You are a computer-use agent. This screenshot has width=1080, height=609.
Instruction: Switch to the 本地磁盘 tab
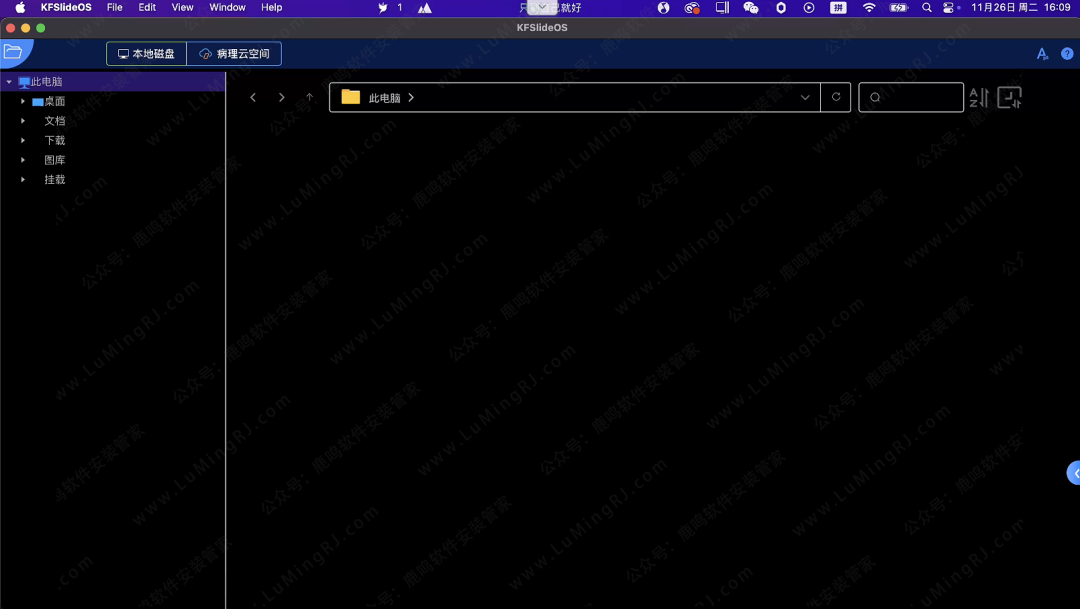147,54
